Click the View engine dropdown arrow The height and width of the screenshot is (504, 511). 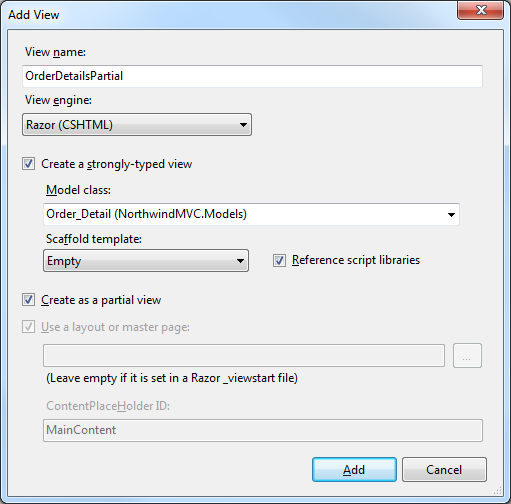(x=243, y=125)
